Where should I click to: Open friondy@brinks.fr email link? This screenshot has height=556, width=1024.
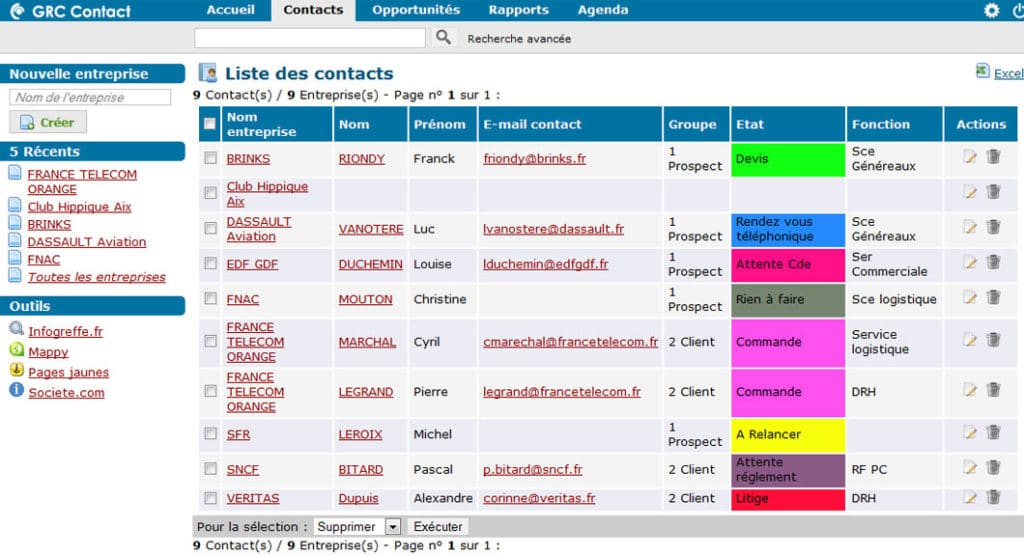[534, 159]
